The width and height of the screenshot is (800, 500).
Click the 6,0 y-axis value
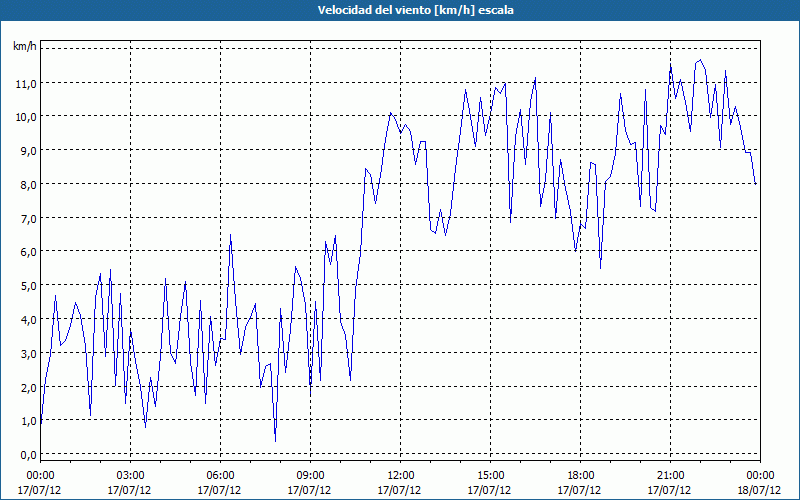pyautogui.click(x=28, y=252)
